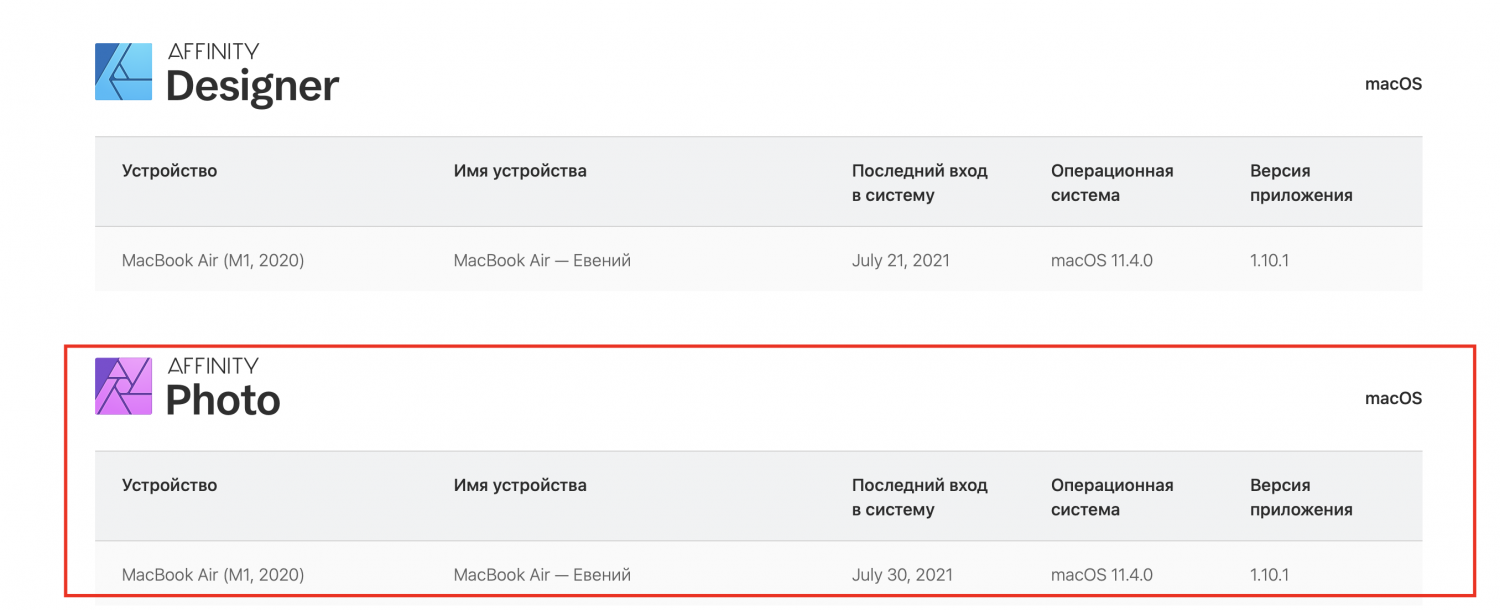Screen dimensions: 1500x610
Task: Click Последний вход в систему header under Designer
Action: click(x=919, y=183)
